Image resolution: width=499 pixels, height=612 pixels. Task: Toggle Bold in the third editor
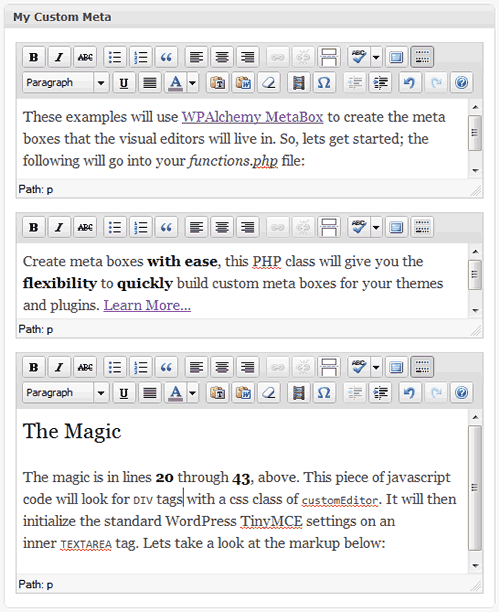point(34,367)
